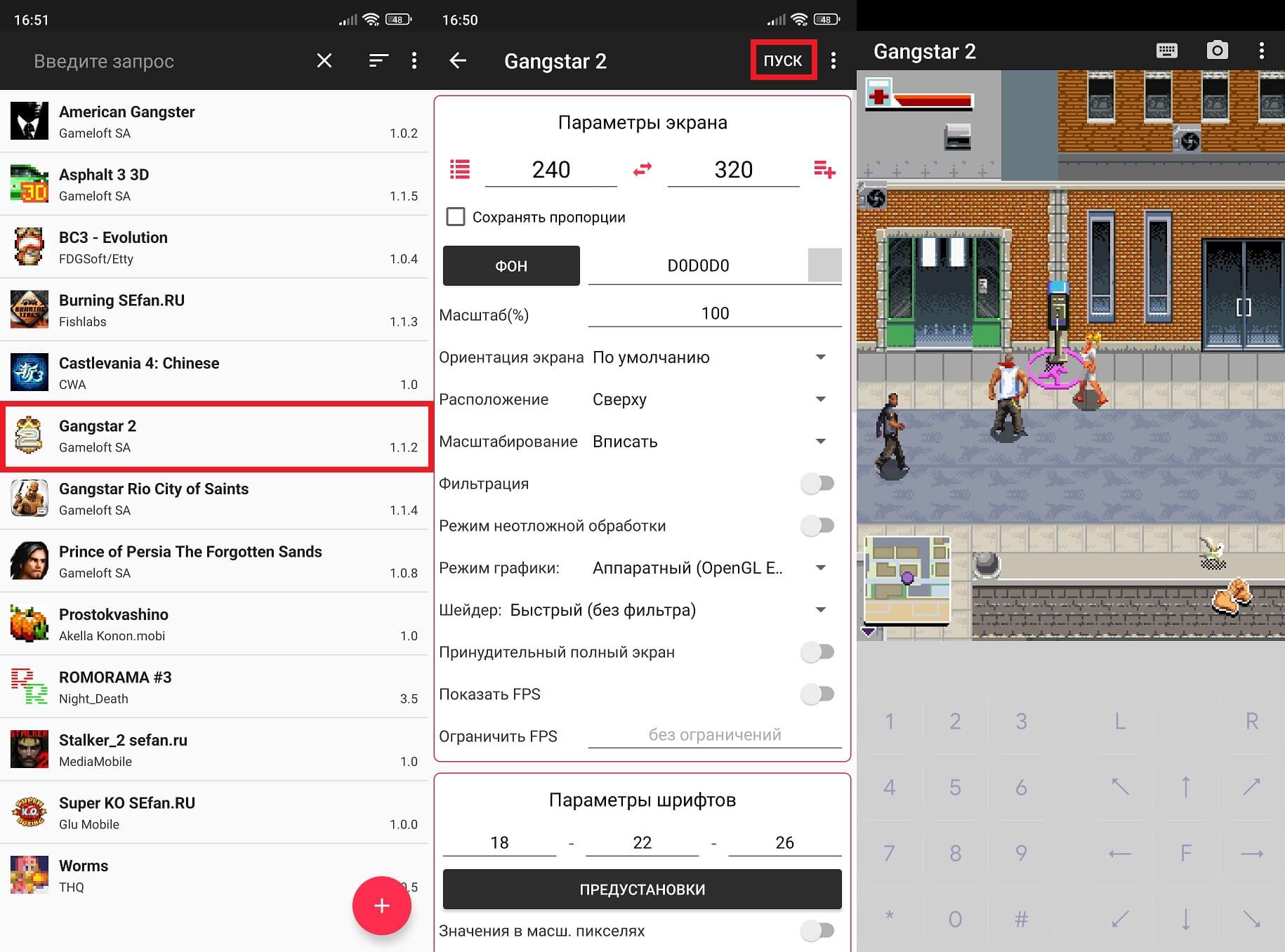This screenshot has width=1285, height=952.
Task: Expand the Шейдер dropdown
Action: click(x=673, y=610)
